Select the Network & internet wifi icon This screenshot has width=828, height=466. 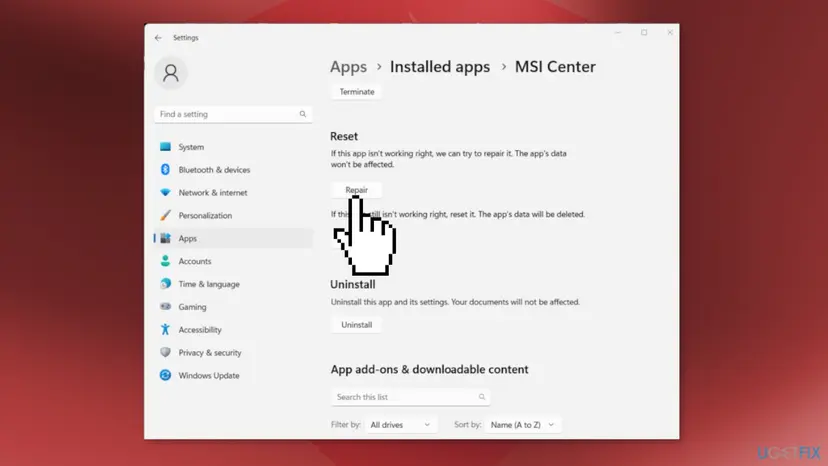click(165, 192)
